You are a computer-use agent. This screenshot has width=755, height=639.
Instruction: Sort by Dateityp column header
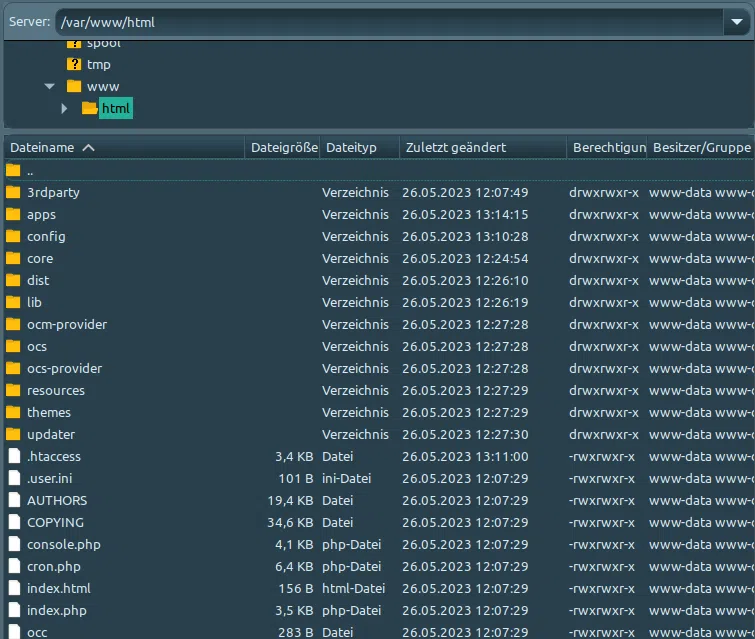click(360, 147)
